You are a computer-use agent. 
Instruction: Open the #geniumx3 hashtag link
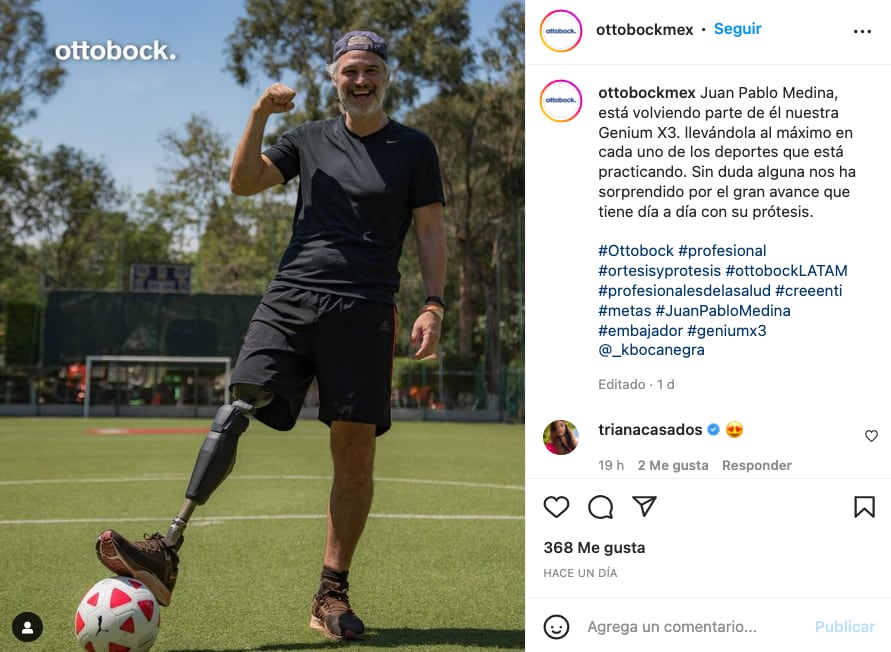click(726, 331)
